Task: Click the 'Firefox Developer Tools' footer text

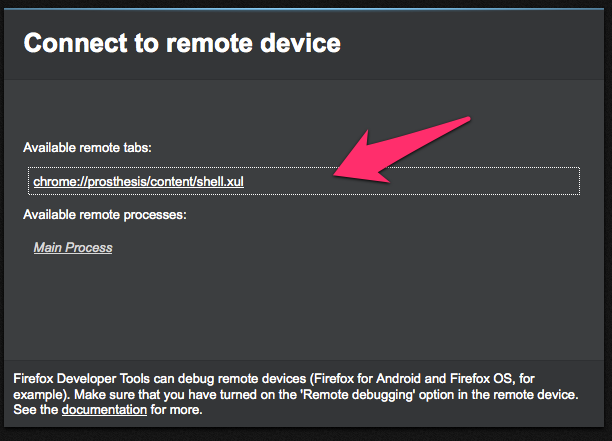Action: pos(81,379)
